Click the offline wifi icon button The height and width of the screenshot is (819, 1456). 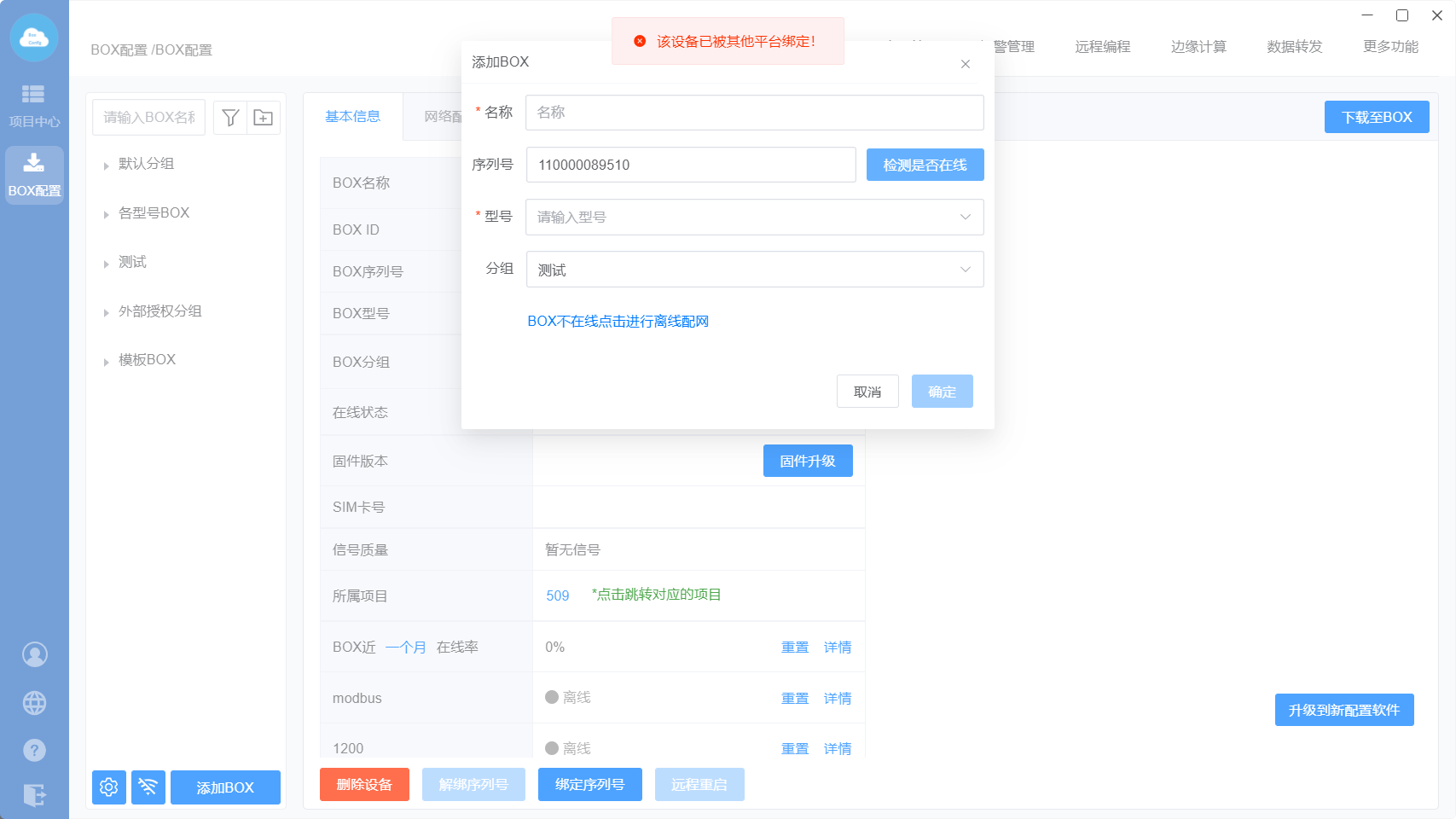[148, 787]
